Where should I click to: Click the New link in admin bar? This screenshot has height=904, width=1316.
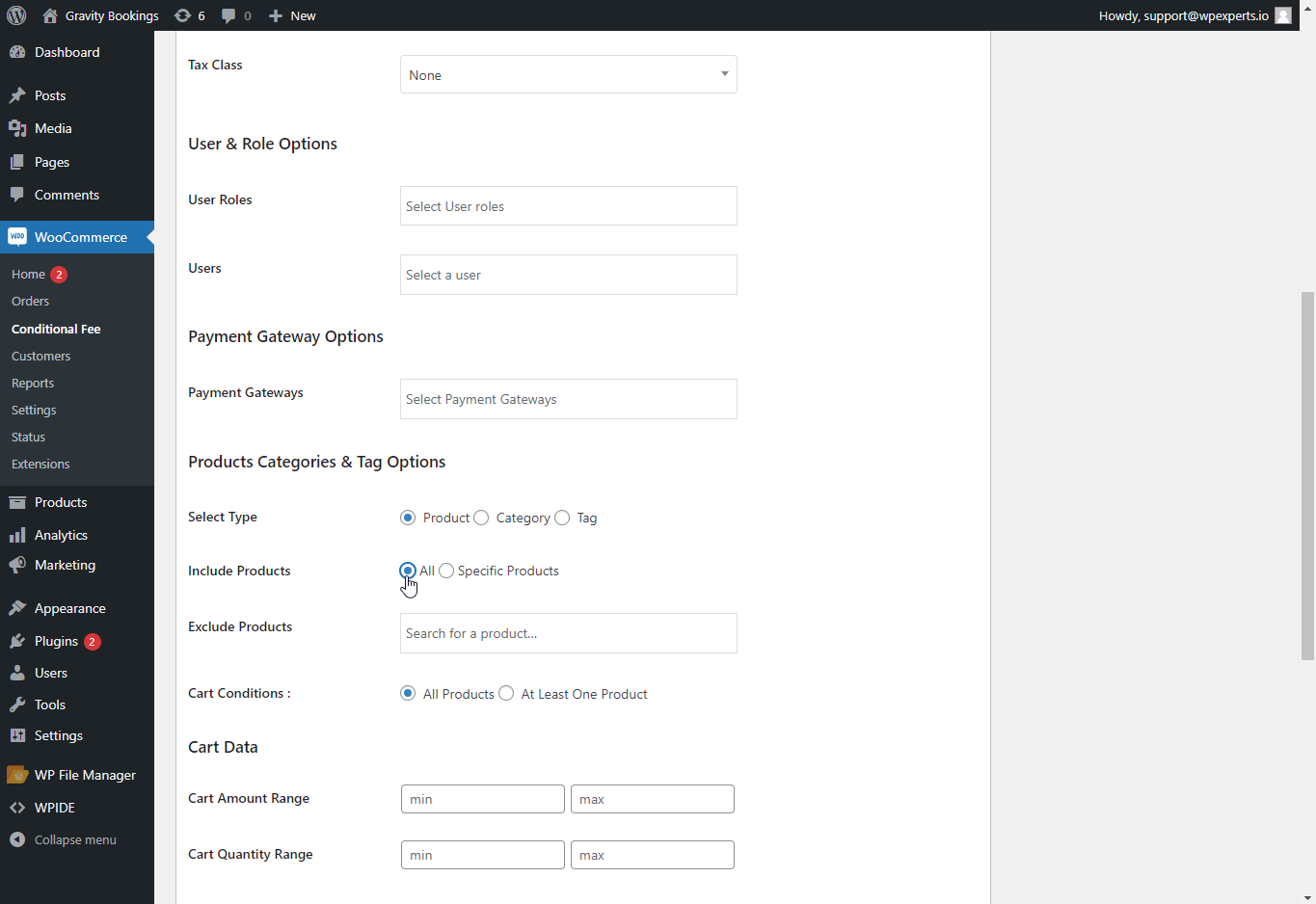(303, 15)
